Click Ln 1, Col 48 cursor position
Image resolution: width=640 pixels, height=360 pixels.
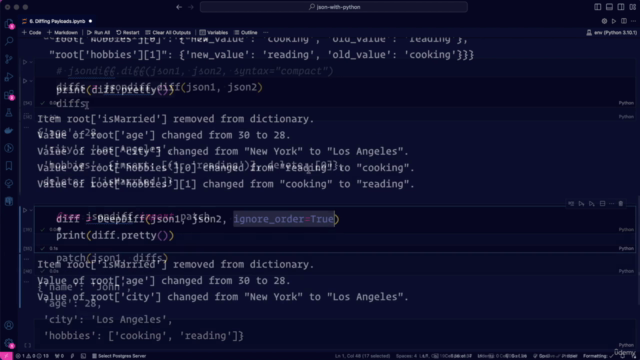click(362, 356)
